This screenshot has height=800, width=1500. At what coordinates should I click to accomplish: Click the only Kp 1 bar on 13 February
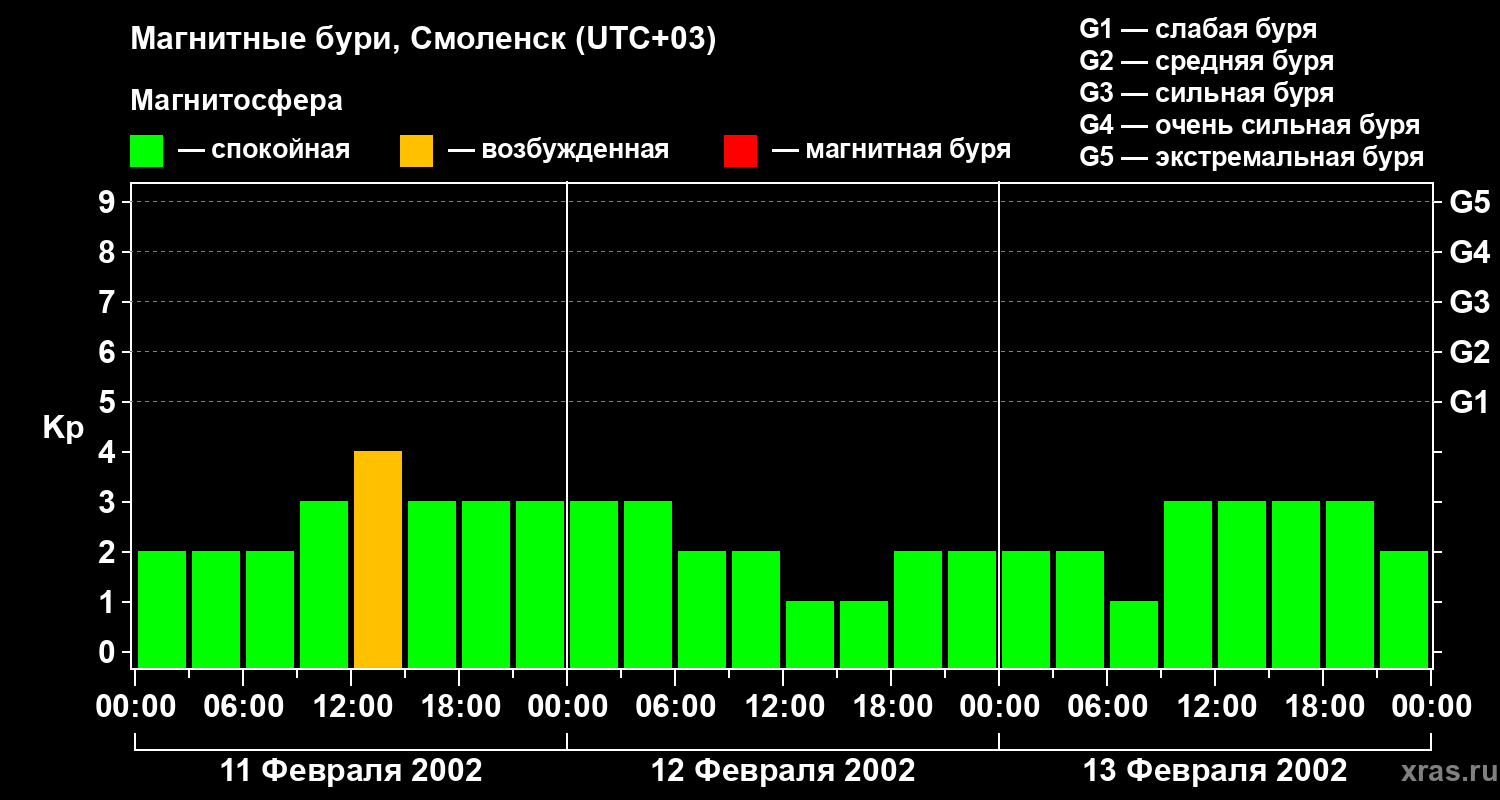(1134, 635)
